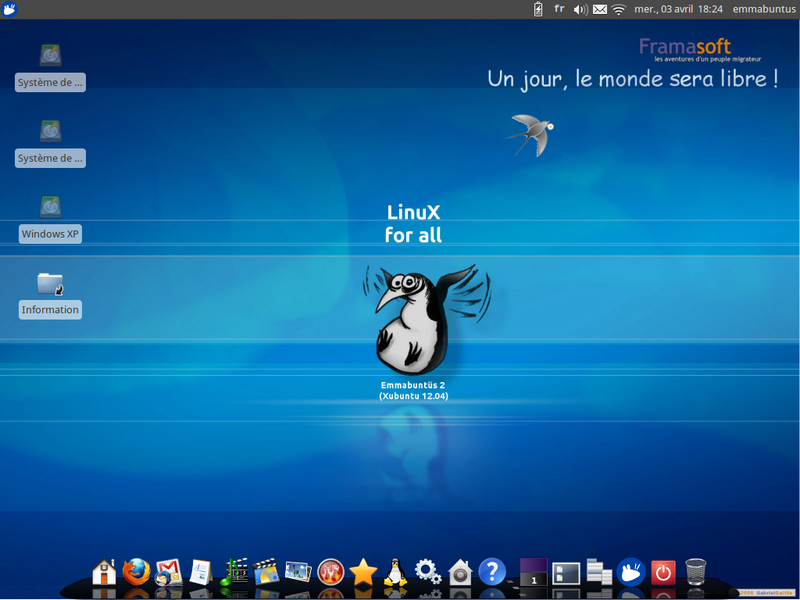Open the gold star favorites icon in dock
This screenshot has height=600, width=800.
point(363,572)
